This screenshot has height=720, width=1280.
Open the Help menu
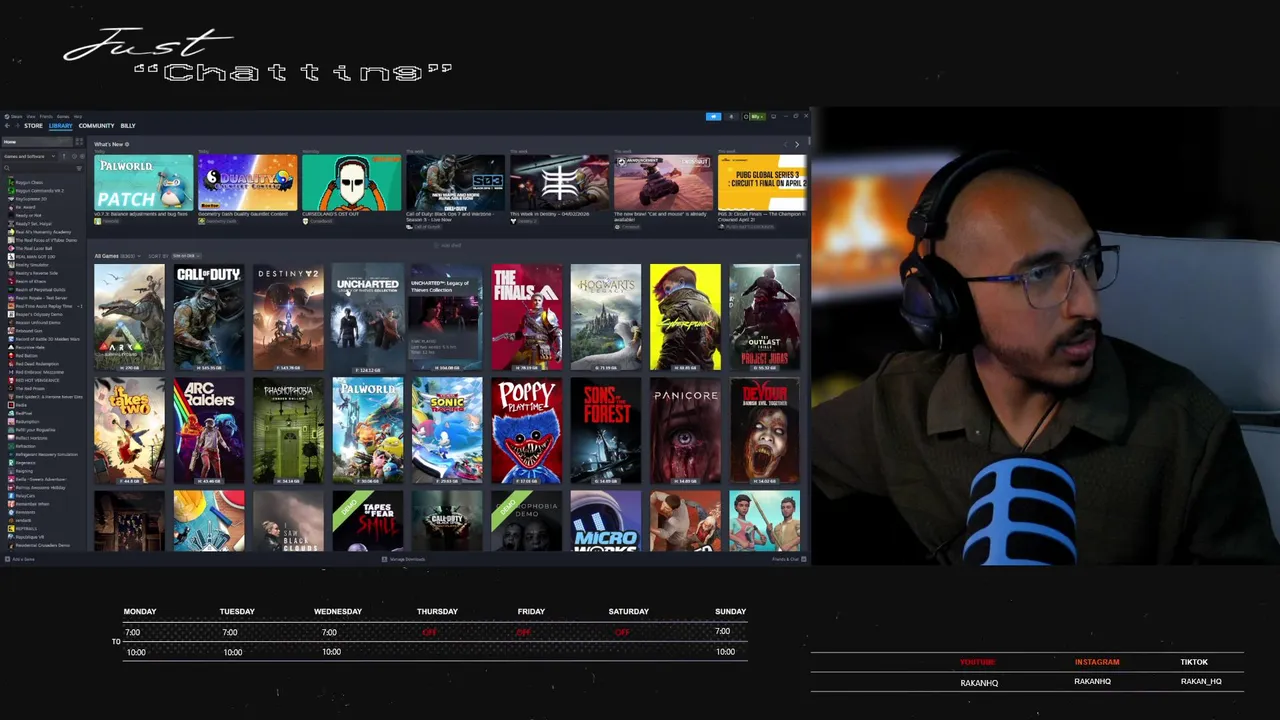point(77,117)
